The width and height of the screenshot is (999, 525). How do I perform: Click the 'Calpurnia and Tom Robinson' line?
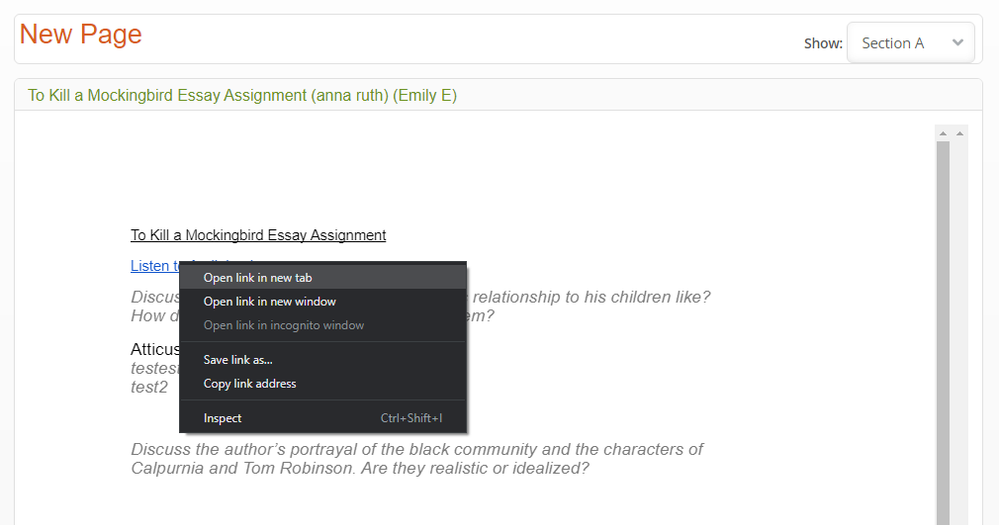[359, 468]
